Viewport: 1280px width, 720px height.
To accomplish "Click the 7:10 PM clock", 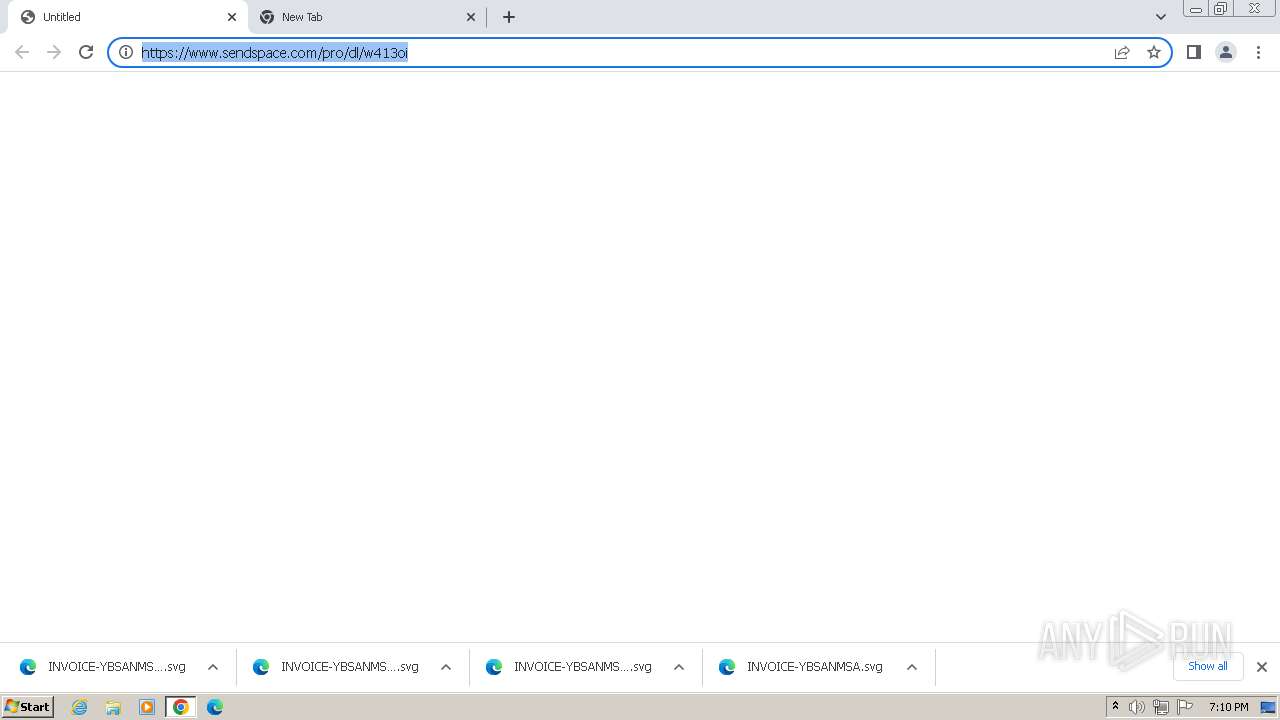I will [x=1228, y=707].
